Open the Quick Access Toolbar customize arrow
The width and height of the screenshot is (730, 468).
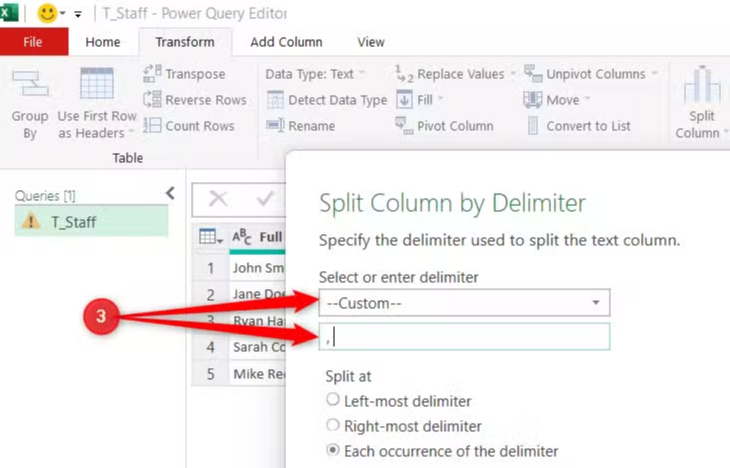click(78, 14)
